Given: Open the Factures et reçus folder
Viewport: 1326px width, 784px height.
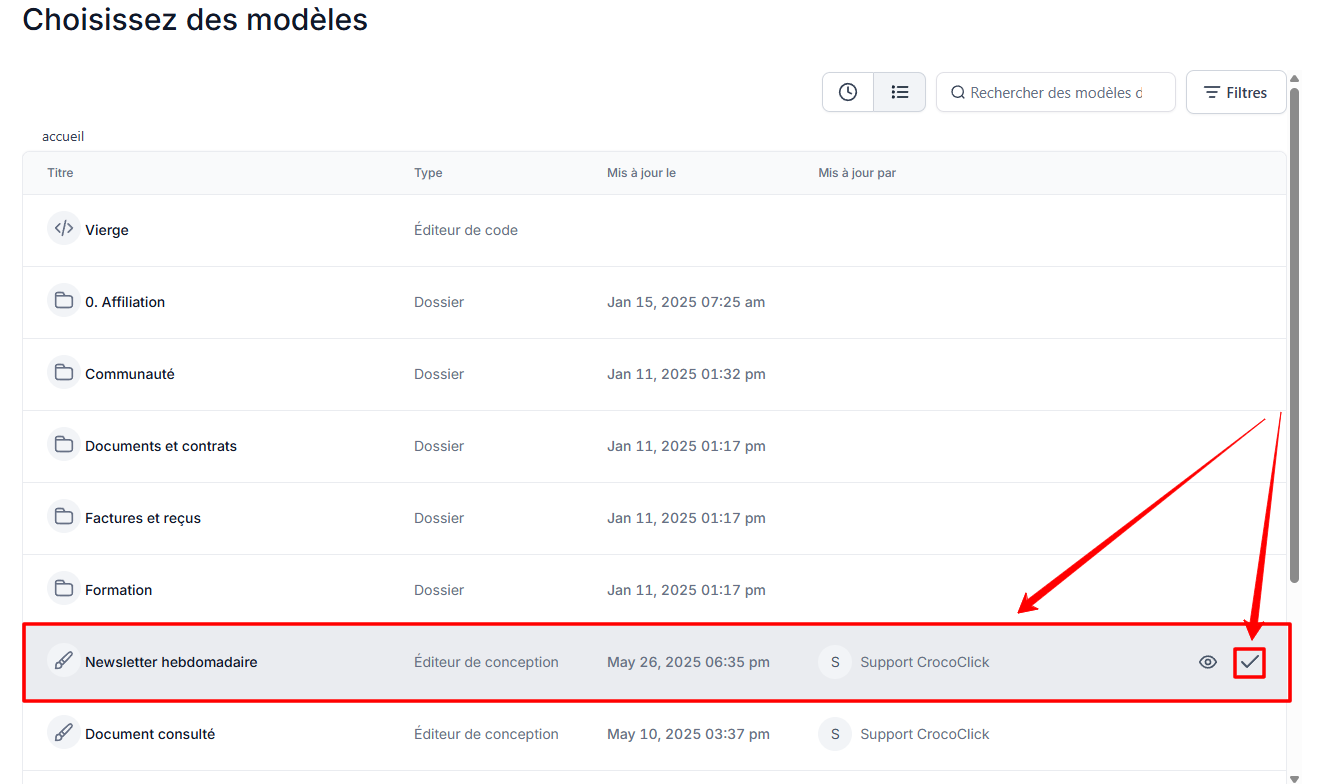Looking at the screenshot, I should click(143, 518).
